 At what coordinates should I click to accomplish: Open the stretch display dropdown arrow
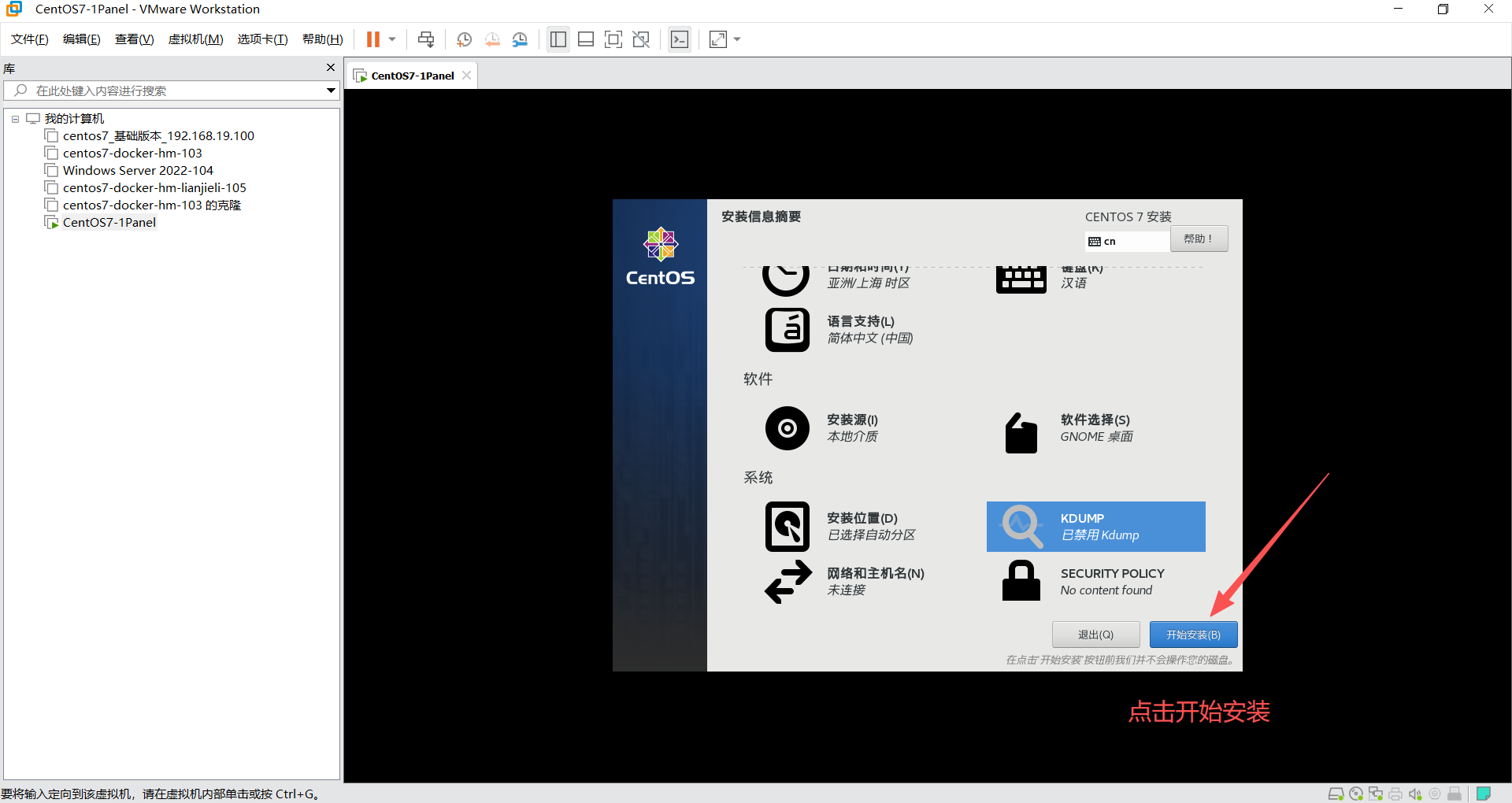pos(737,39)
